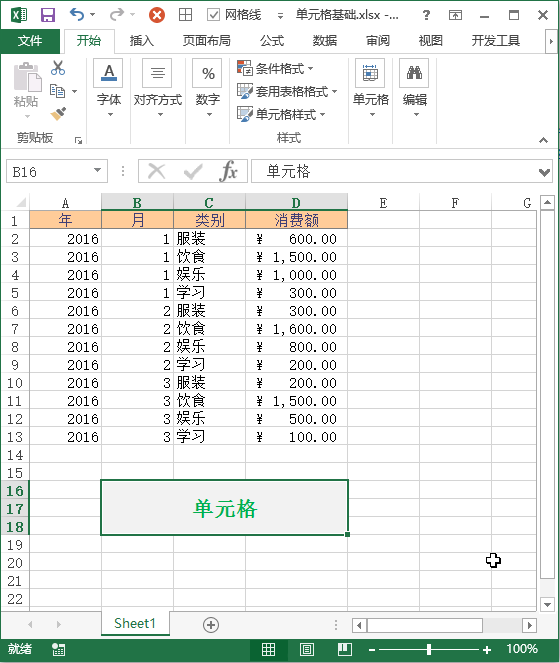560x663 pixels.
Task: Switch to Page Layout view icon
Action: click(307, 649)
